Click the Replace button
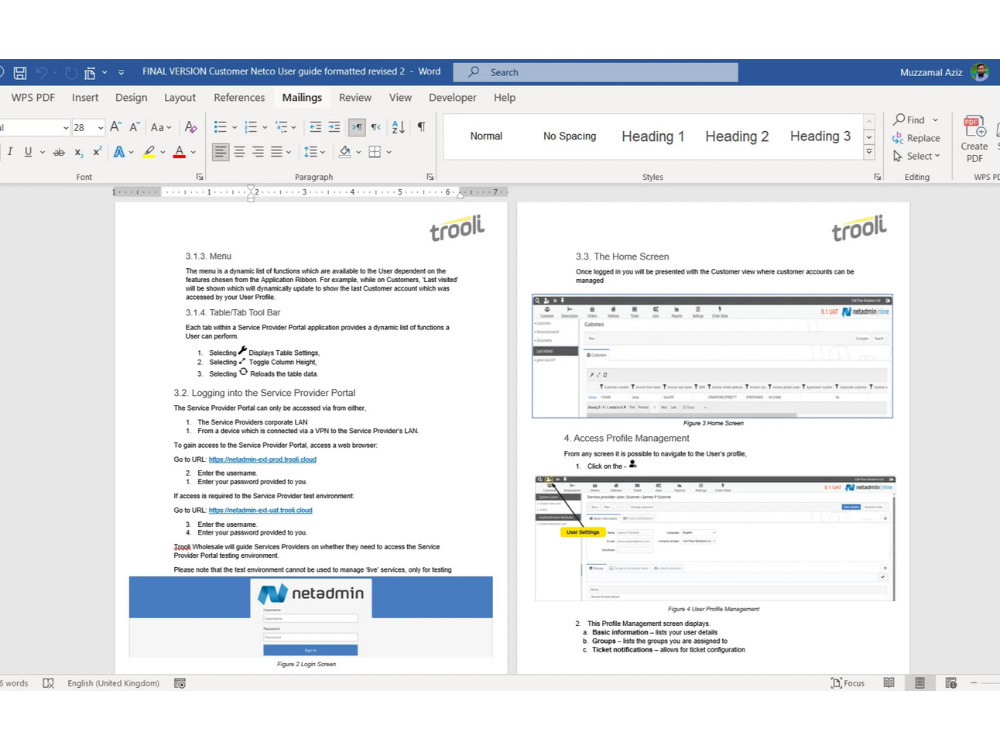The height and width of the screenshot is (750, 1000). click(x=916, y=138)
